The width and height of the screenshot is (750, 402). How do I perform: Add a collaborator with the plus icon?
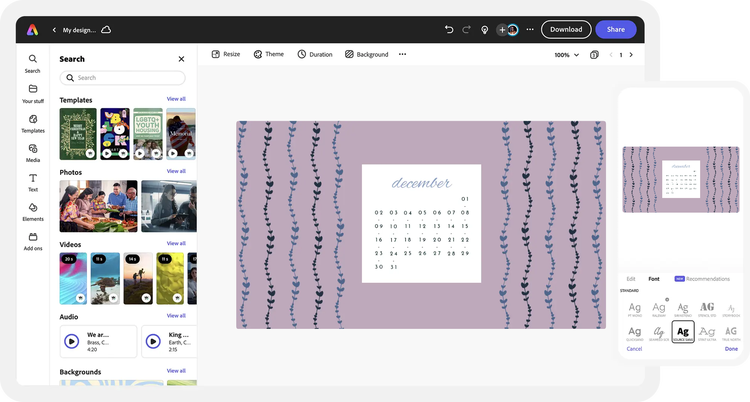(502, 30)
